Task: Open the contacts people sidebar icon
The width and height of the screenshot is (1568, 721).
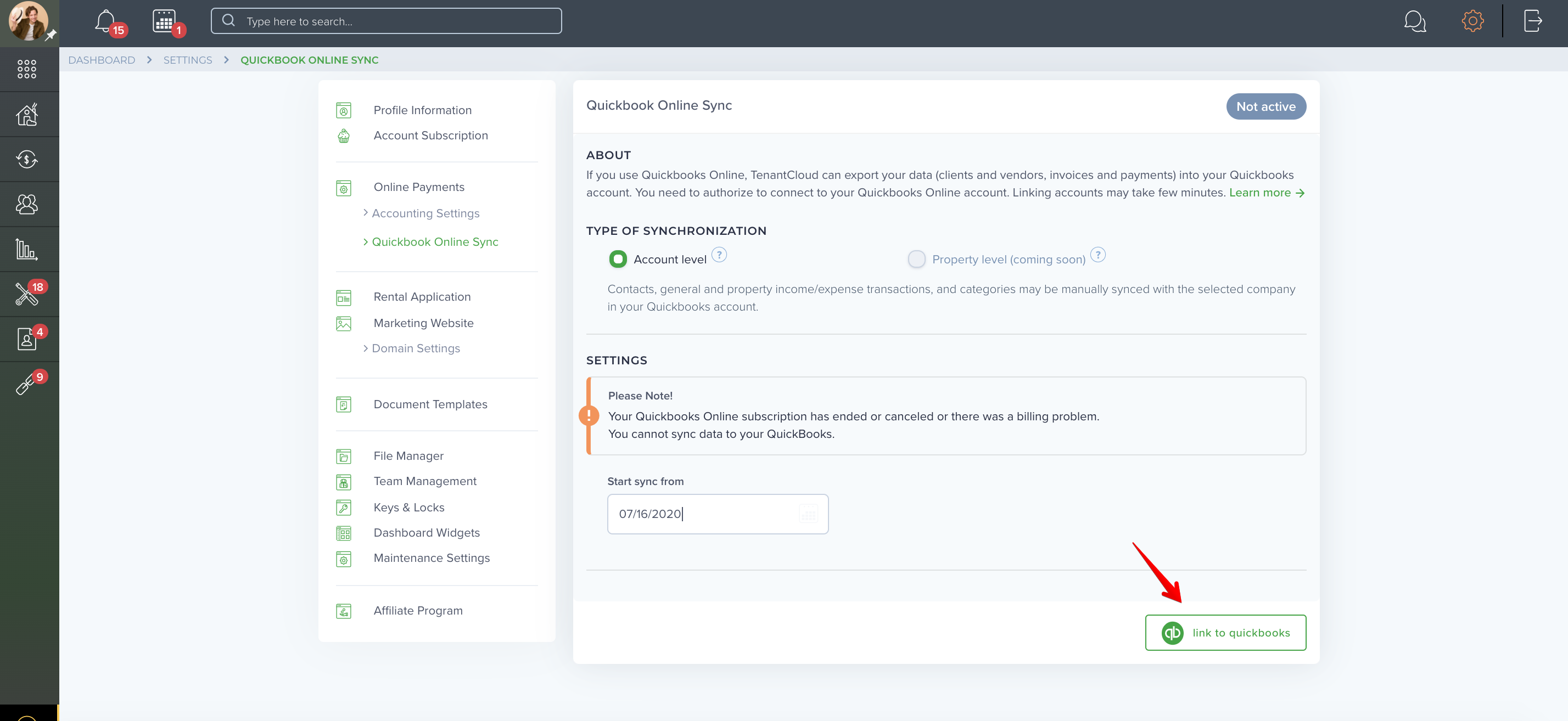Action: click(27, 204)
